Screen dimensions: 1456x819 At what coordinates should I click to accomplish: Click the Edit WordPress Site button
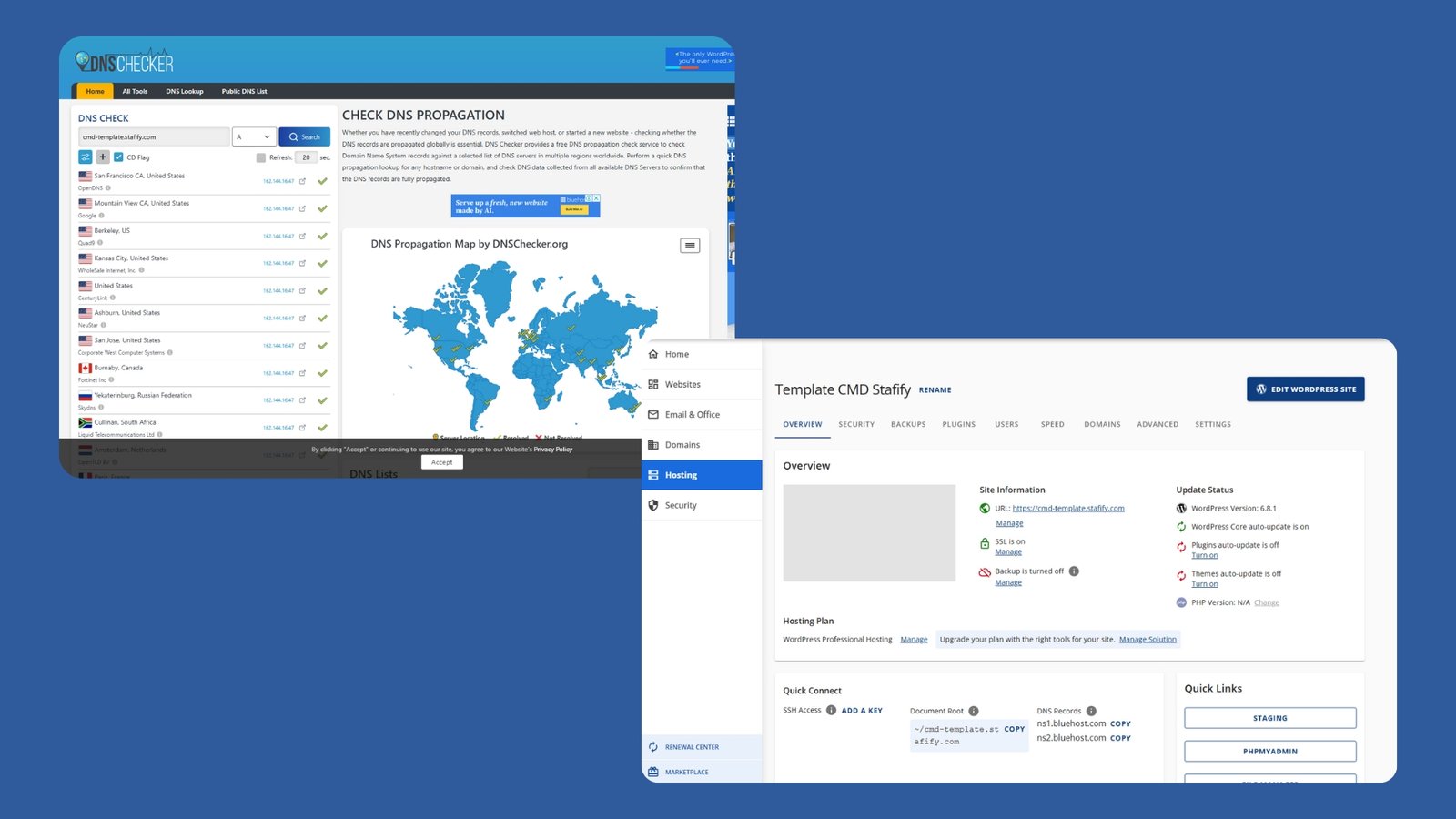tap(1305, 389)
